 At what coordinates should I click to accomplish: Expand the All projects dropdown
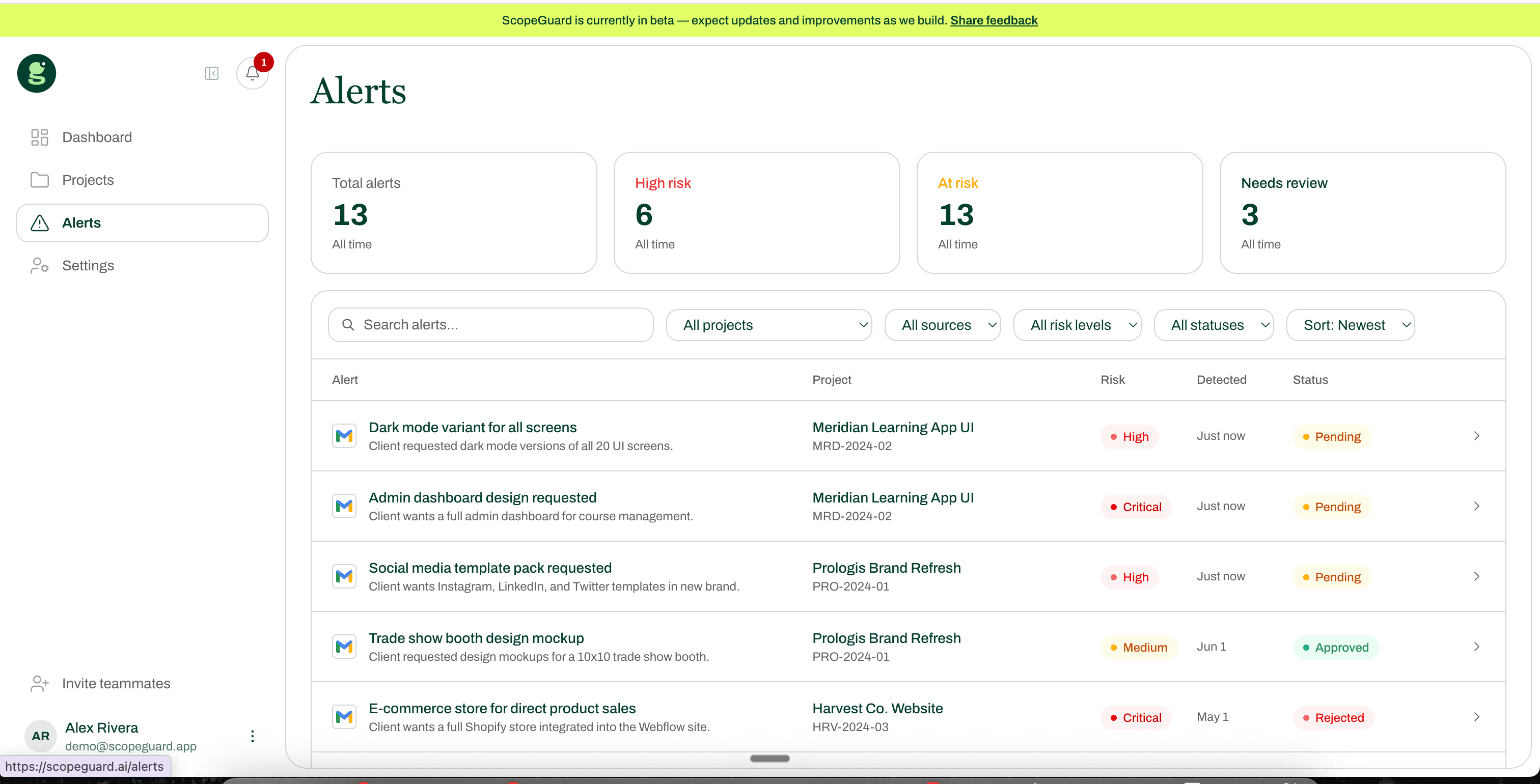click(x=769, y=325)
